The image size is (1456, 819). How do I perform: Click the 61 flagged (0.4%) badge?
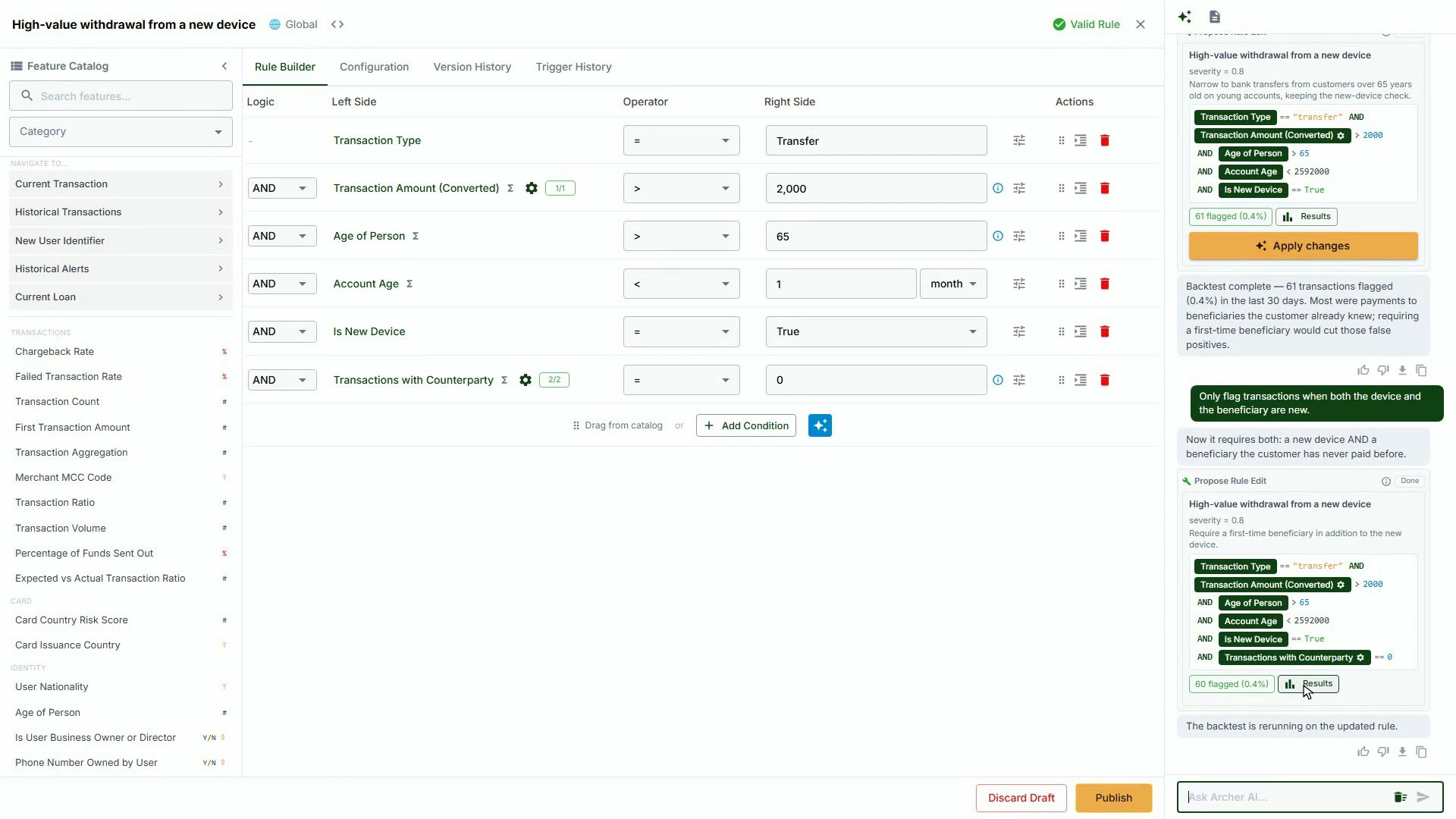1230,217
